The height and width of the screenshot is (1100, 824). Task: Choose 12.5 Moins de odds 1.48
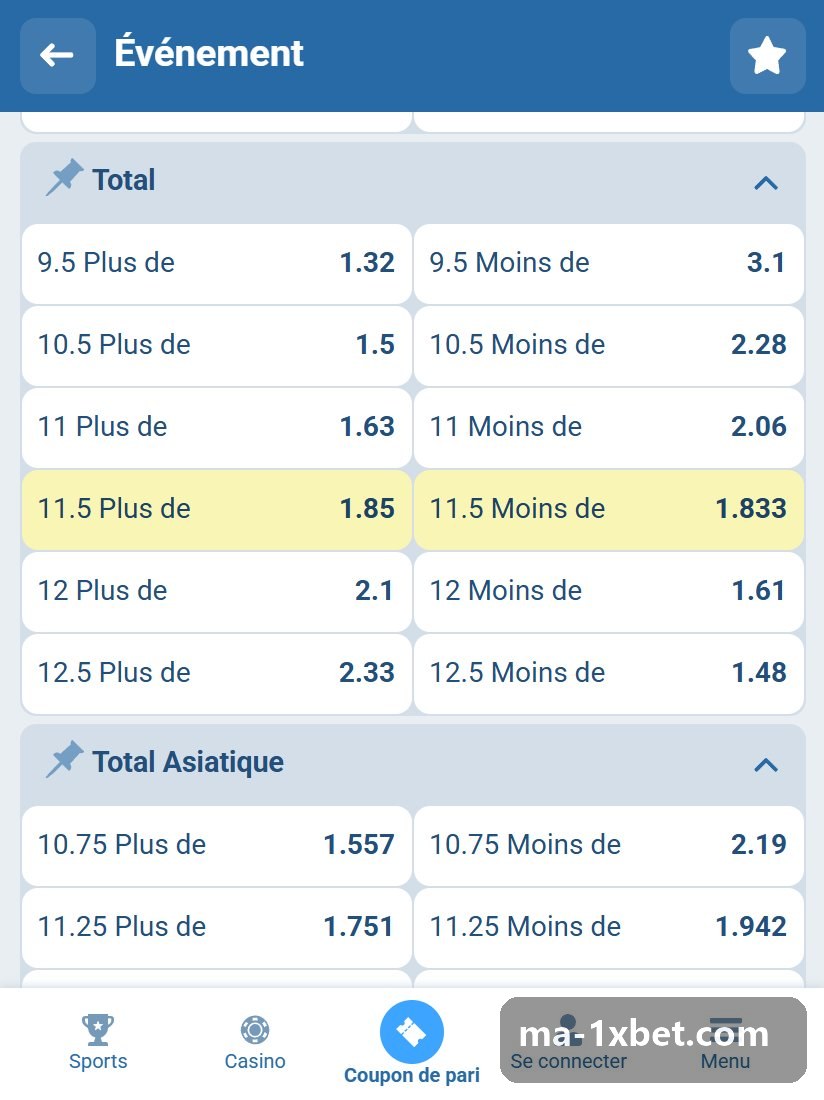[x=609, y=673]
